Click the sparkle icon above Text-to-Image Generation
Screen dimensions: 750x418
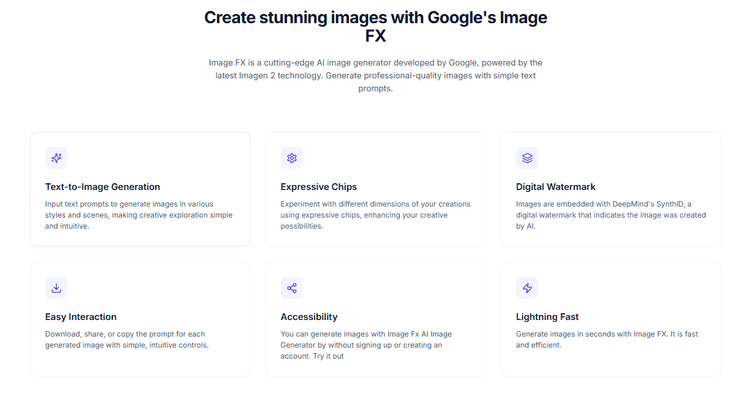pyautogui.click(x=56, y=158)
